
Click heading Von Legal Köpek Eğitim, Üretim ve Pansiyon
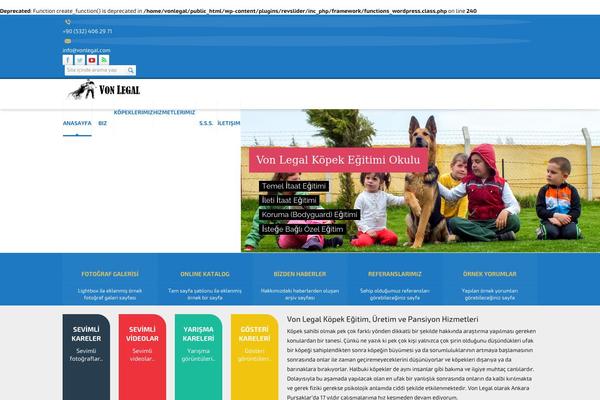(x=382, y=319)
